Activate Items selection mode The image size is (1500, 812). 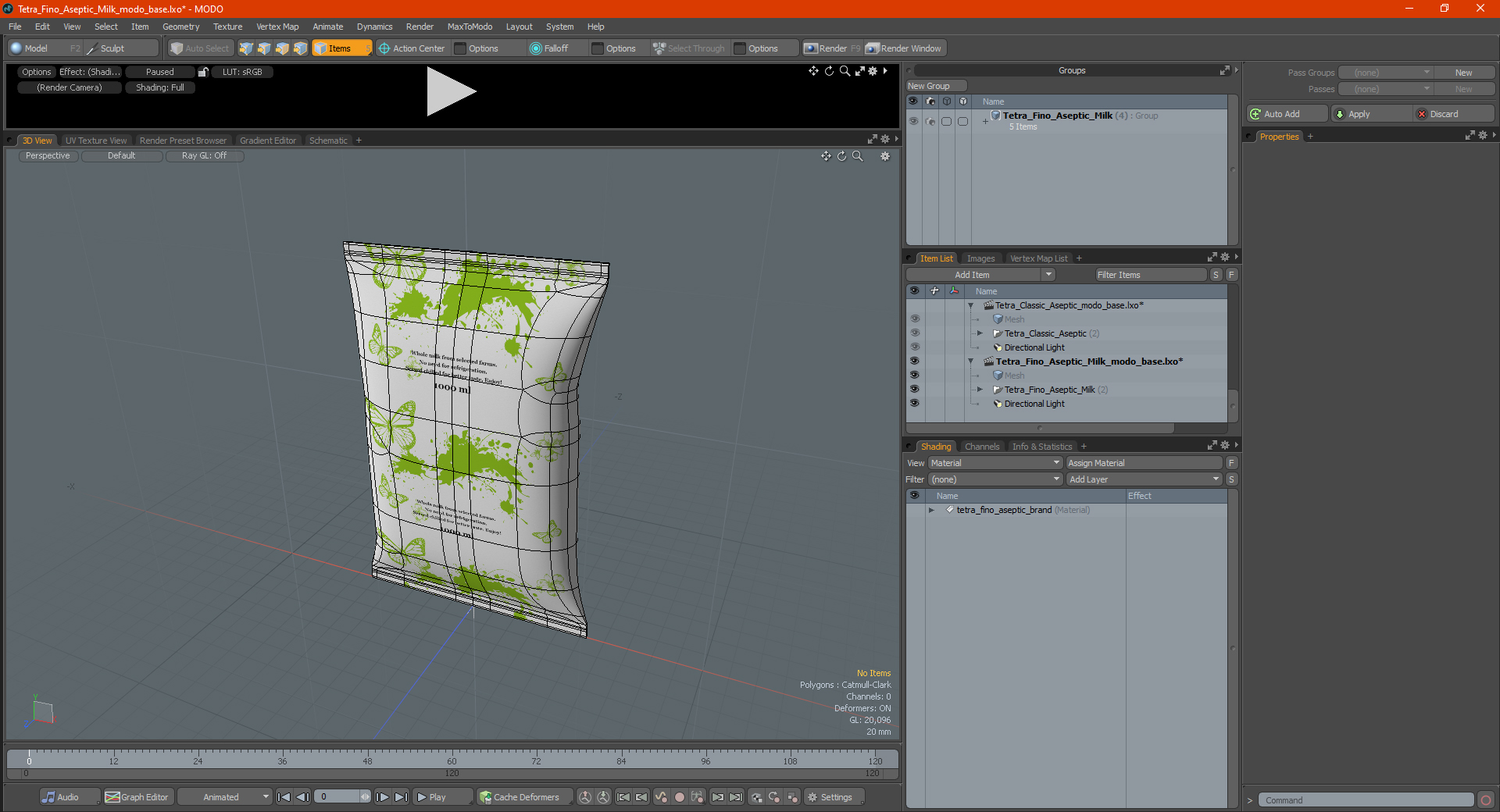(341, 48)
